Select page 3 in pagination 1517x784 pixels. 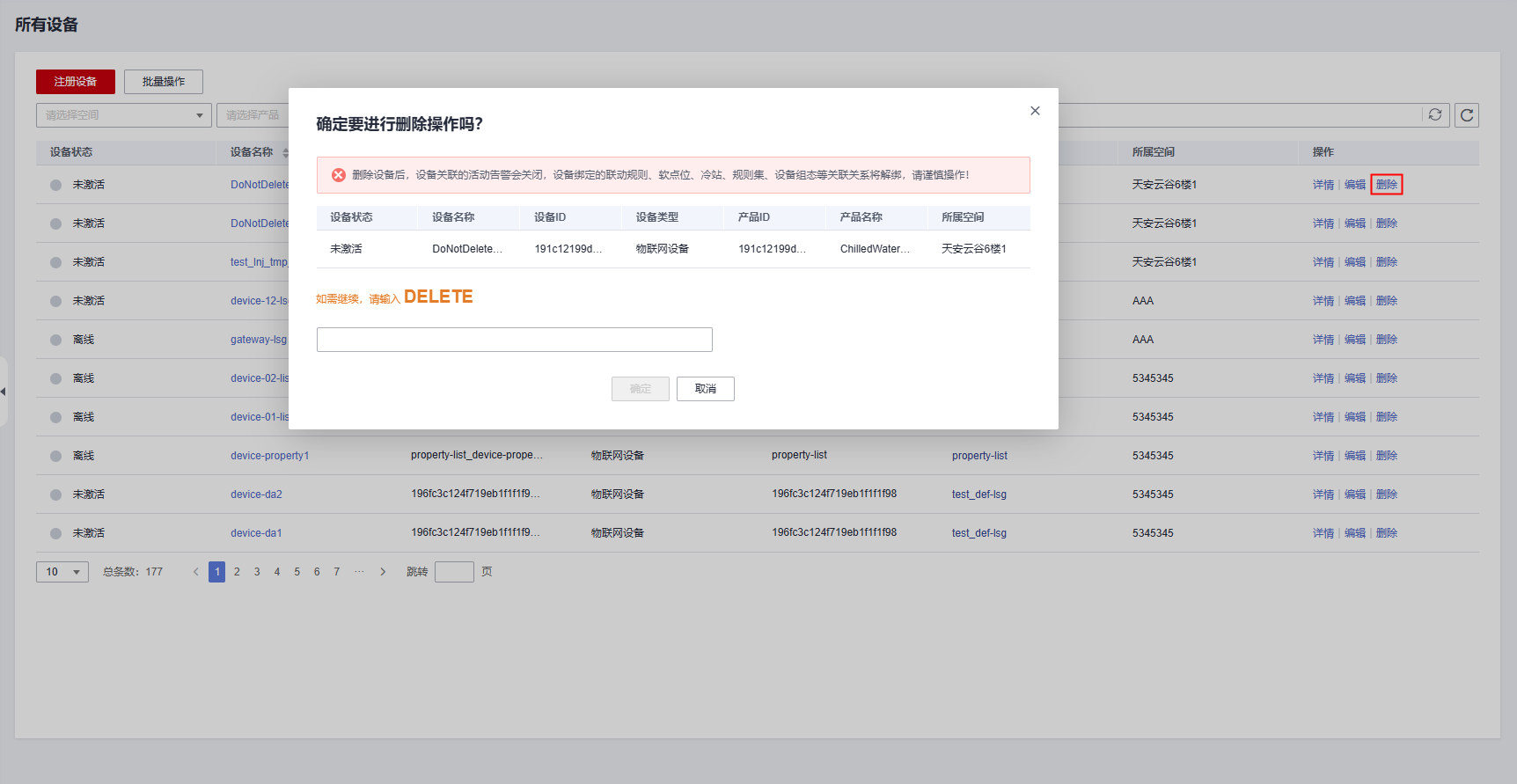click(257, 572)
